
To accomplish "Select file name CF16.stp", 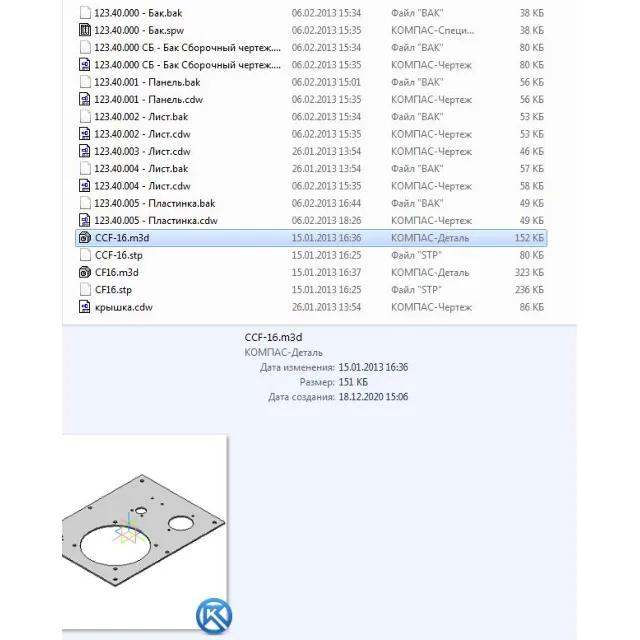I will (113, 290).
